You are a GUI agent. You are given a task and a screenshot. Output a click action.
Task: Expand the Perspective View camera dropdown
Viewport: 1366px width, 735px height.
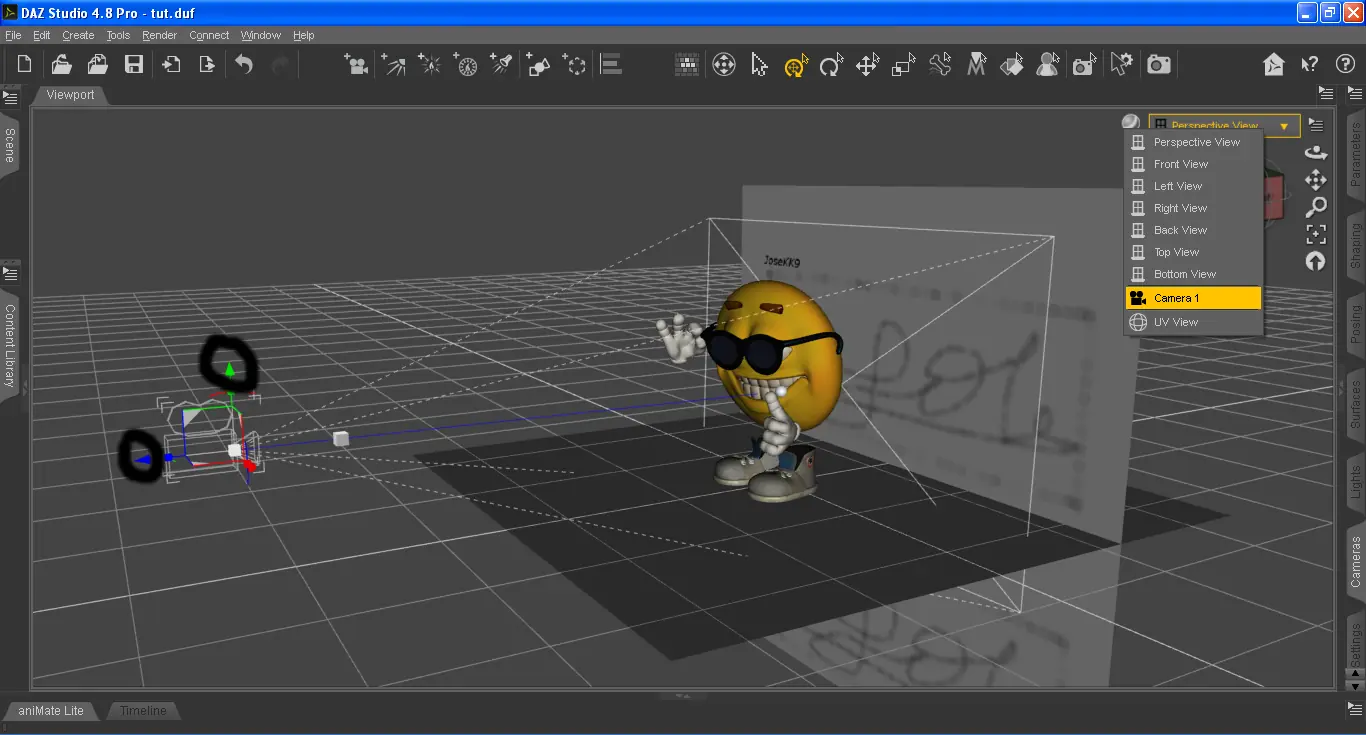(1225, 126)
